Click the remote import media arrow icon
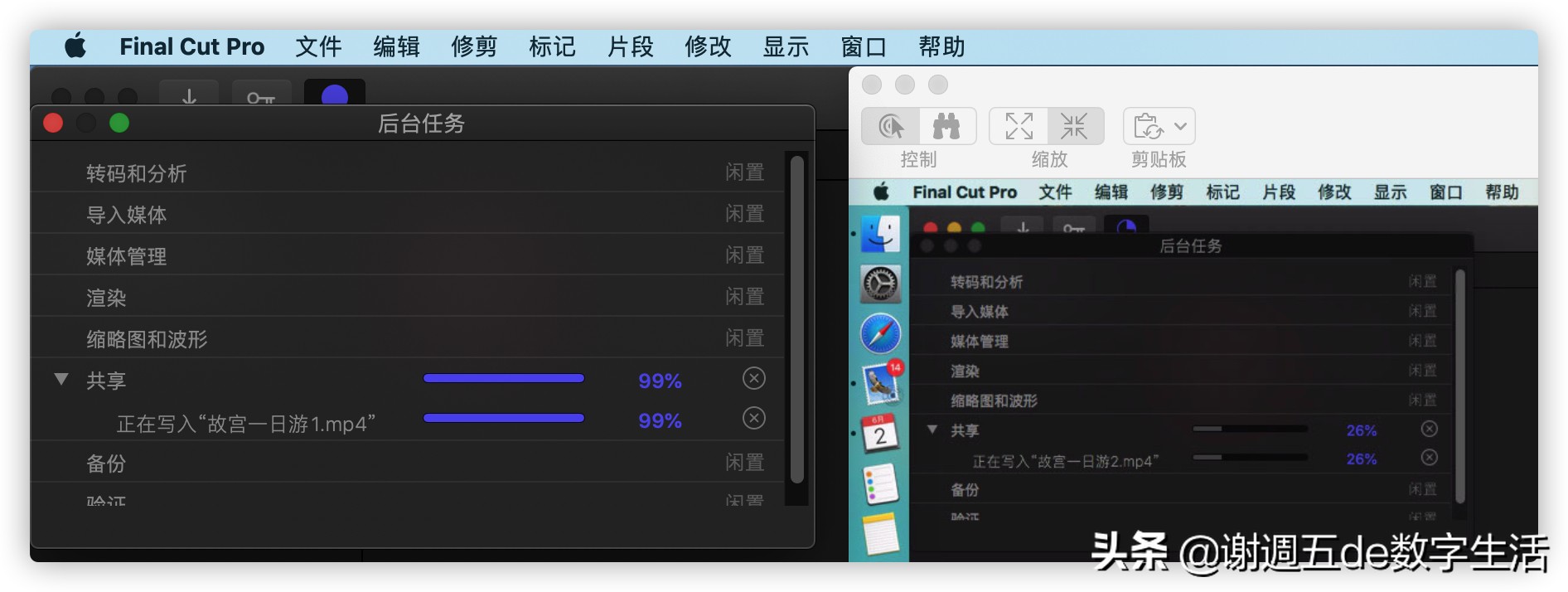Image resolution: width=1568 pixels, height=592 pixels. [1024, 226]
